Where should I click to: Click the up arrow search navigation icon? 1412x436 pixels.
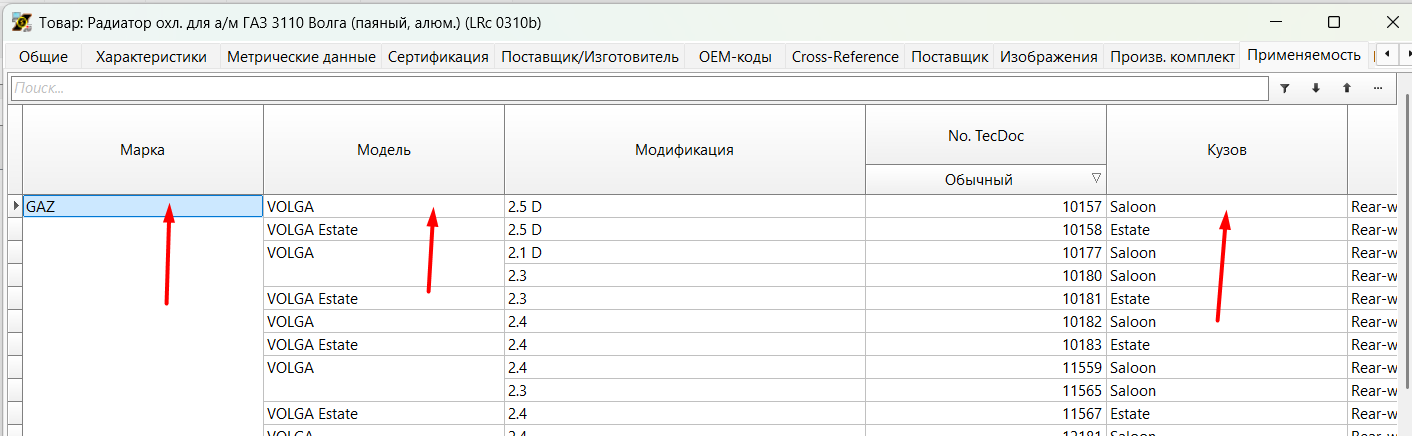point(1347,88)
